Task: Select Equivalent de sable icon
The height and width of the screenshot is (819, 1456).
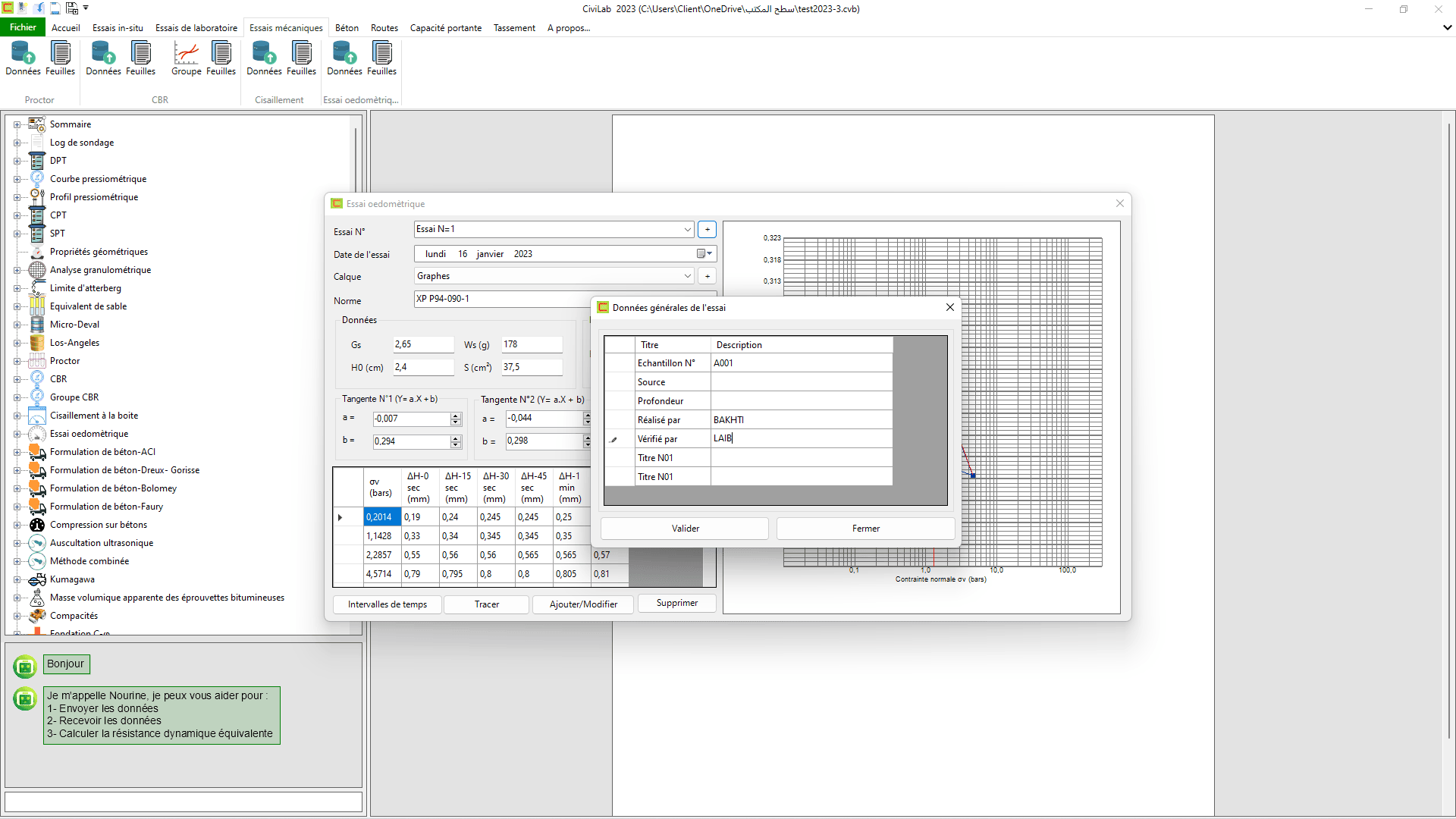Action: click(x=37, y=306)
